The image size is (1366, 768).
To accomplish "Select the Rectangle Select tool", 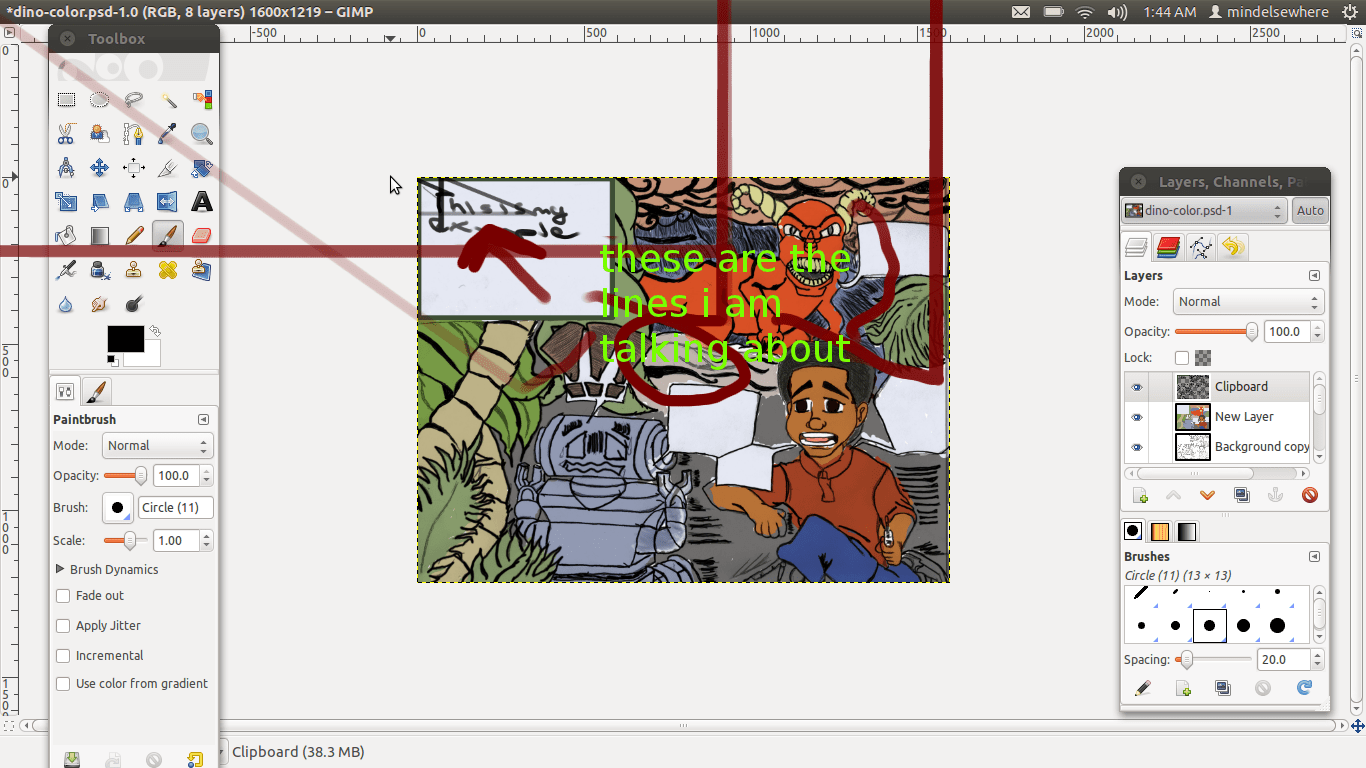I will [x=66, y=100].
